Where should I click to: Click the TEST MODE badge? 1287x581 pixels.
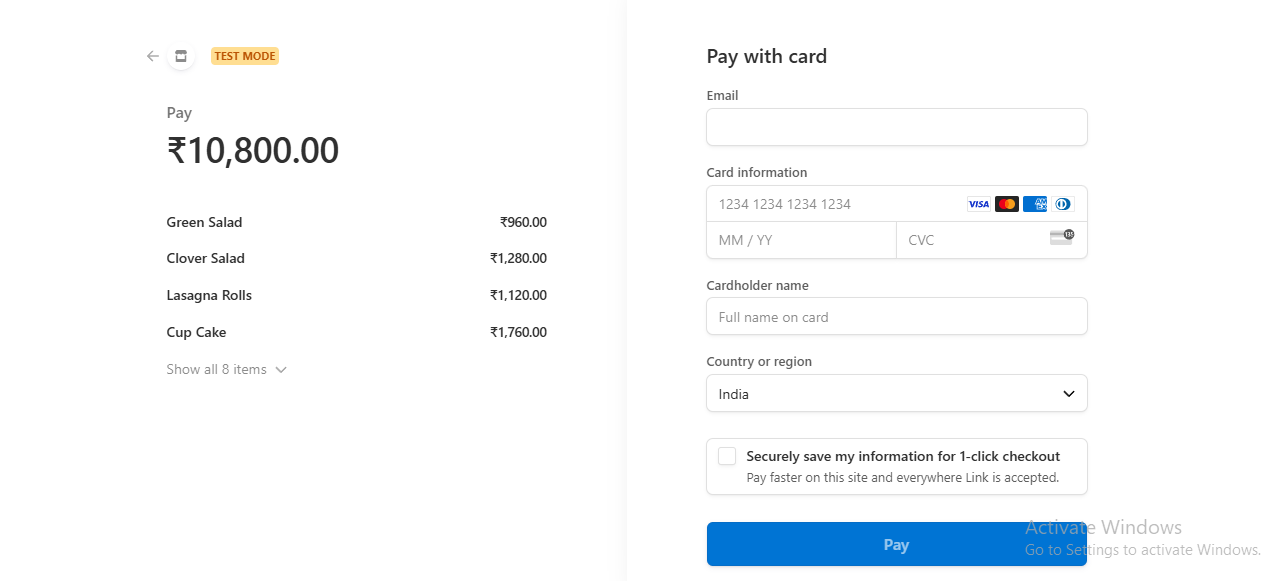(x=244, y=56)
